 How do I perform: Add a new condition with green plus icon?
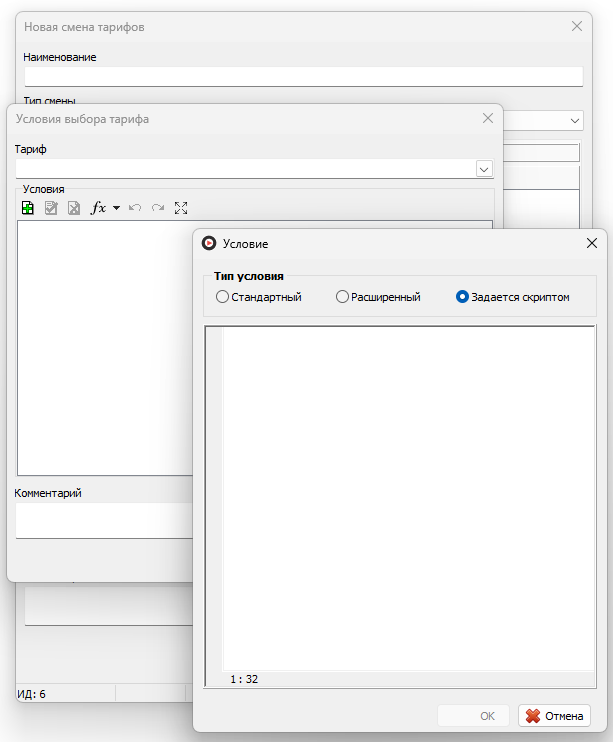pyautogui.click(x=27, y=208)
